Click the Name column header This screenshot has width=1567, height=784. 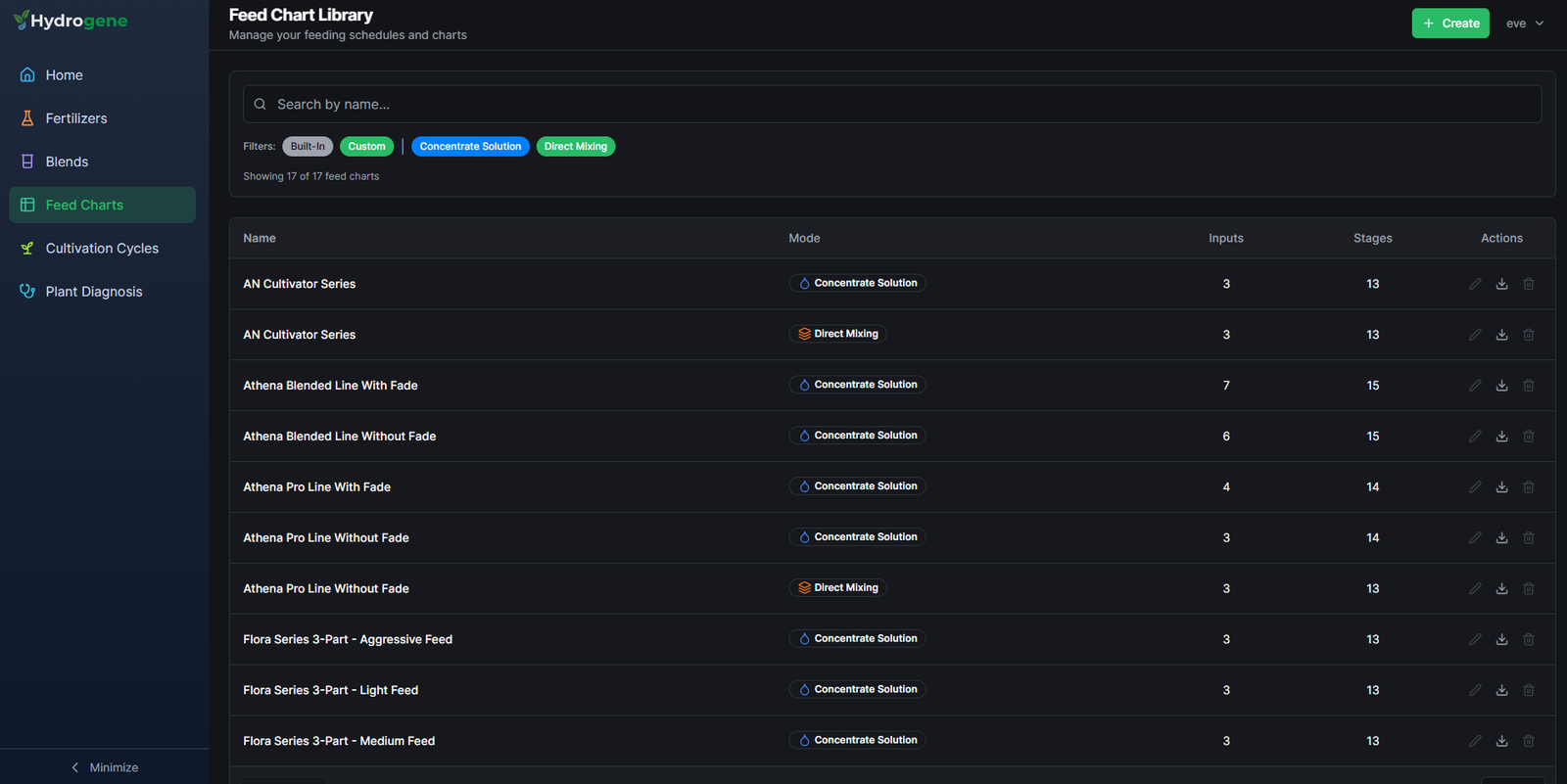point(260,239)
